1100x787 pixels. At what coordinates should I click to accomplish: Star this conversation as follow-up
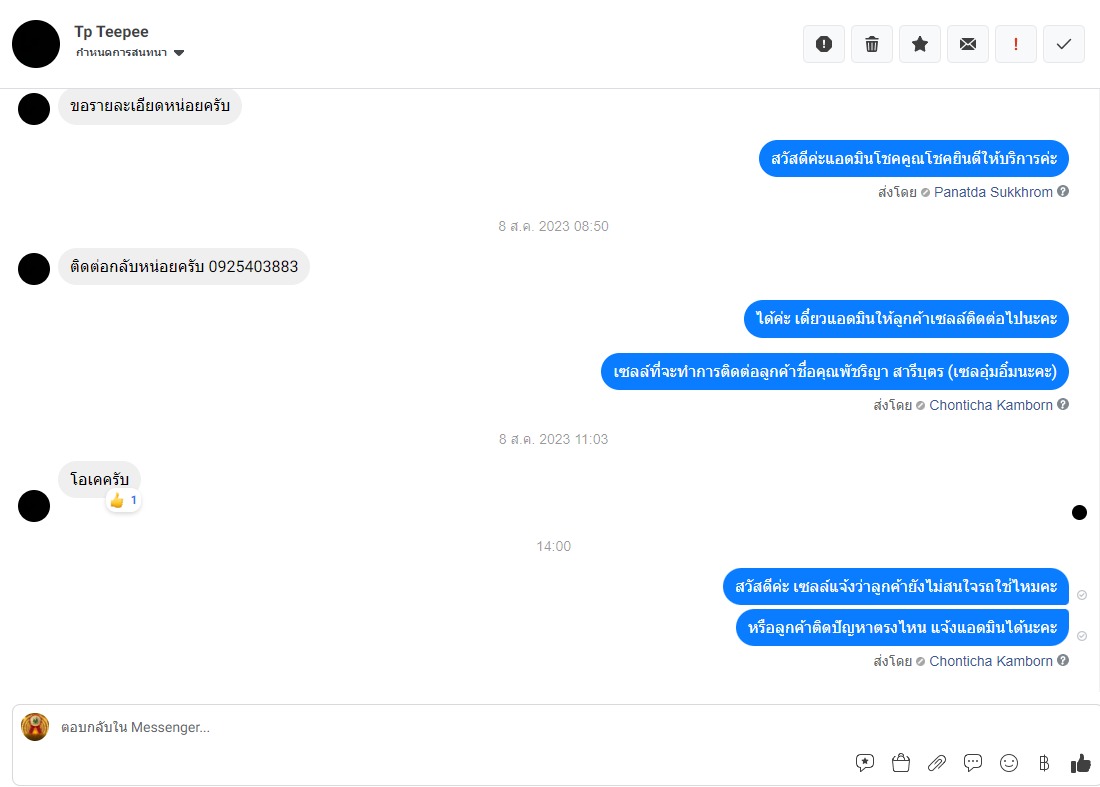point(920,44)
